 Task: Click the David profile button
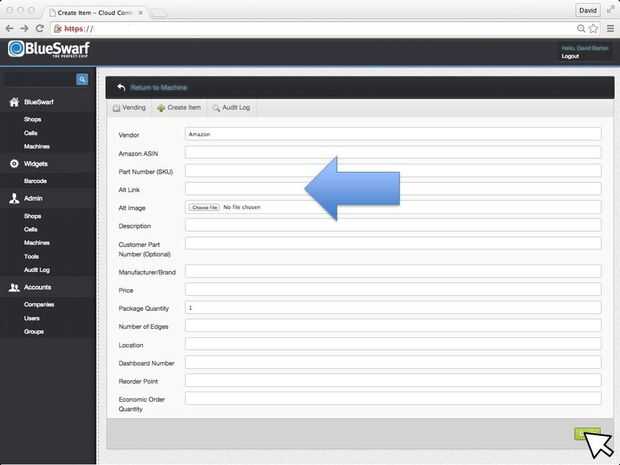tap(588, 11)
